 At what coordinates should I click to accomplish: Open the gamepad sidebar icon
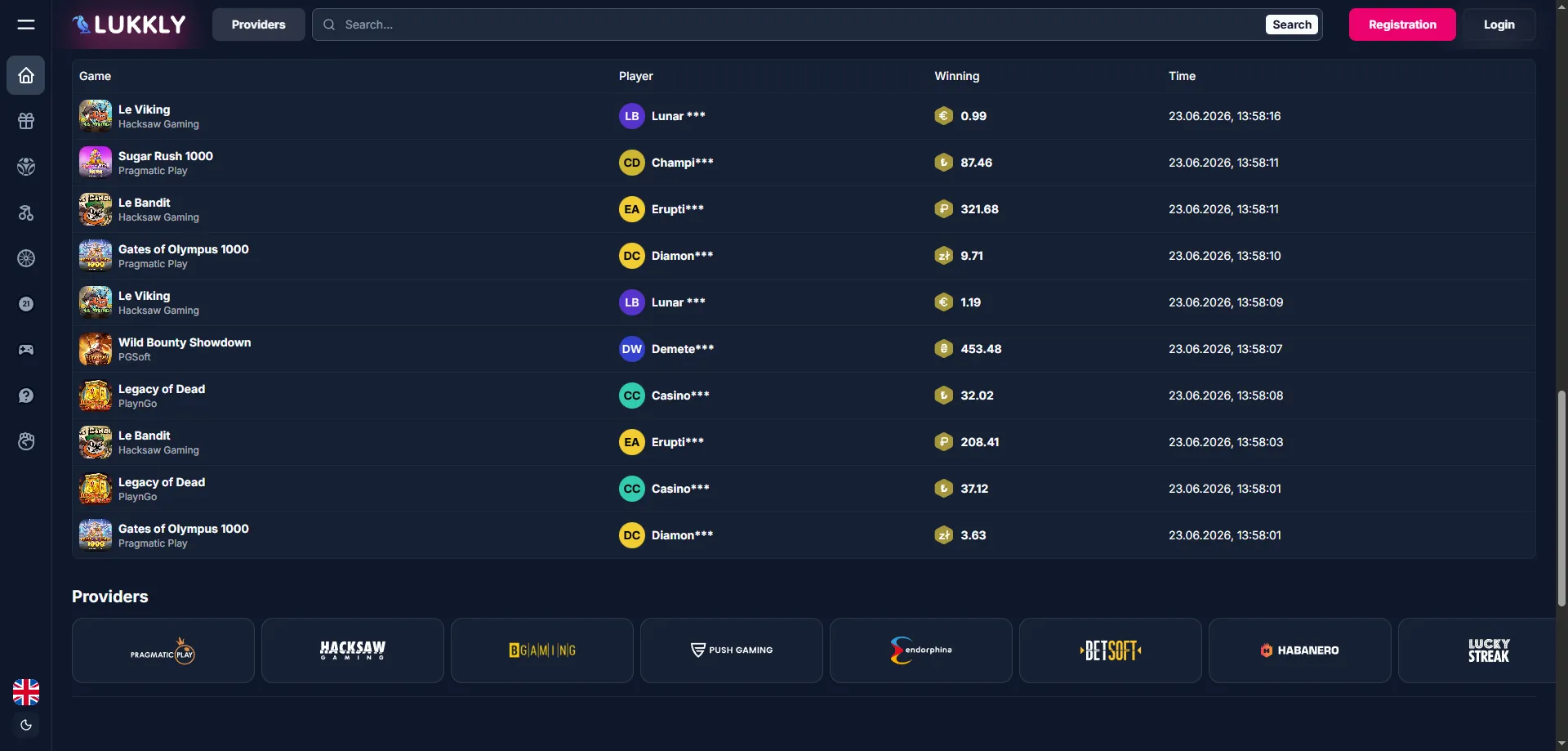[26, 350]
